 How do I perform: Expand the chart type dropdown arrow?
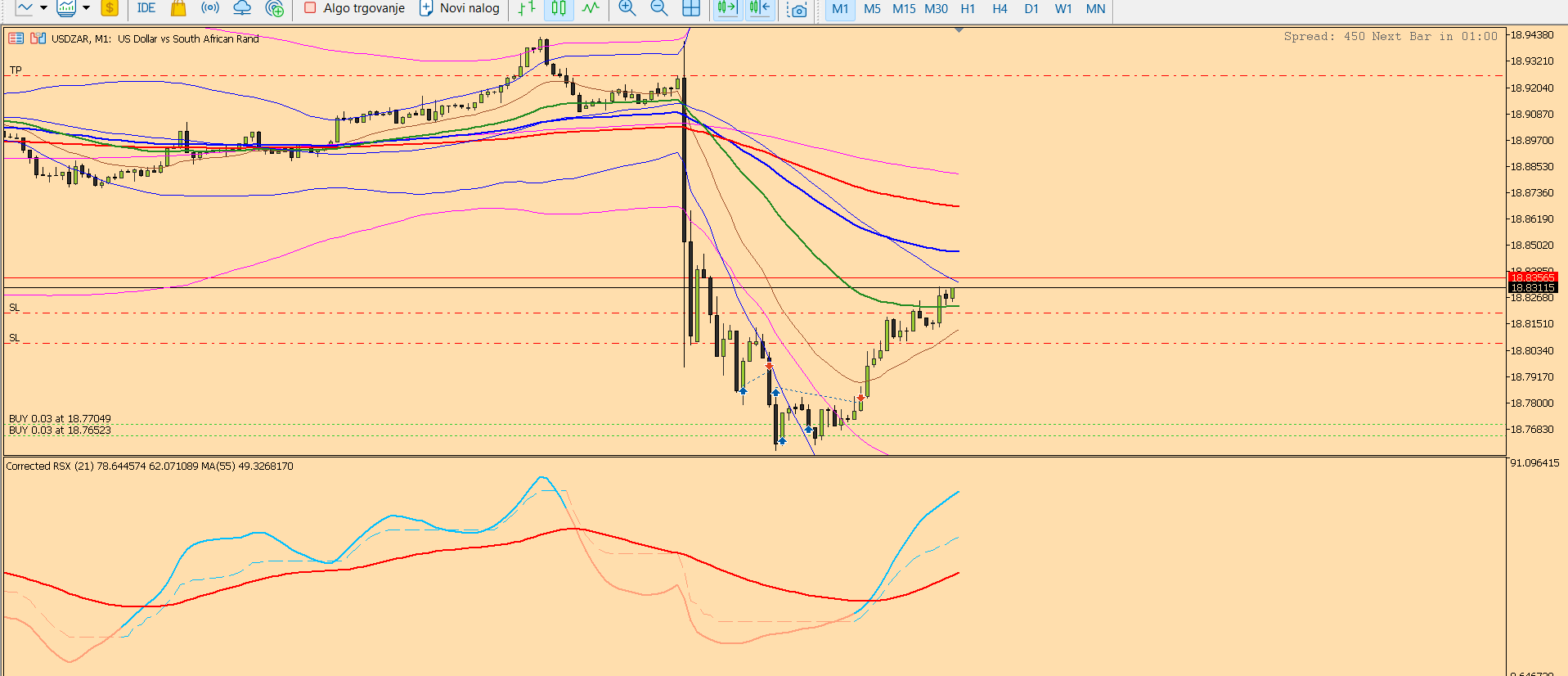[43, 8]
